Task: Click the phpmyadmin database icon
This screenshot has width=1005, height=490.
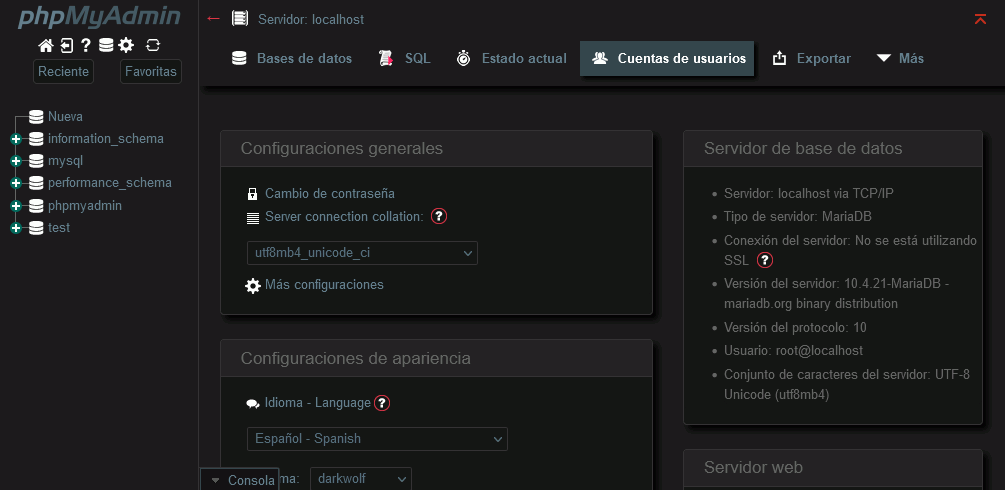Action: [x=37, y=206]
